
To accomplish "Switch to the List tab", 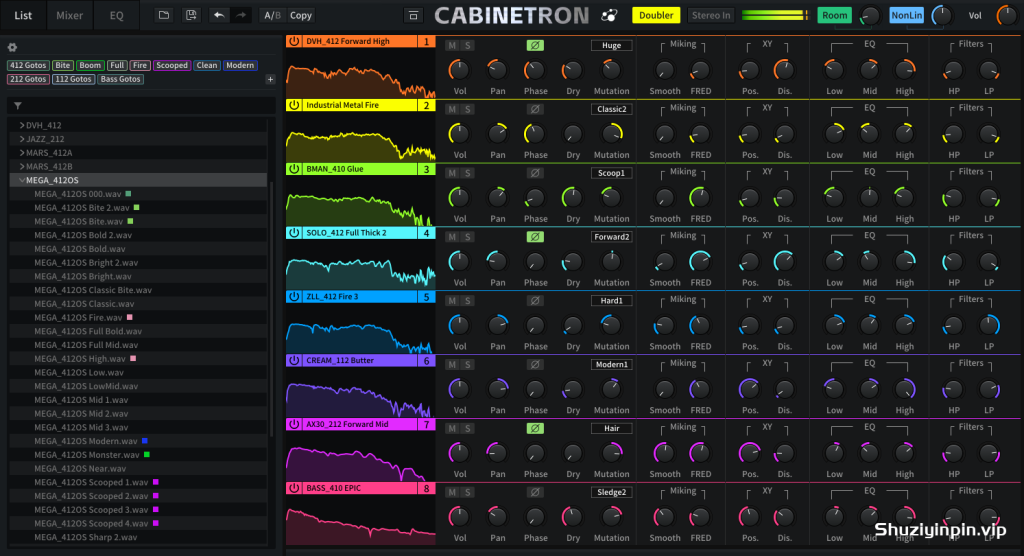I will (x=23, y=15).
